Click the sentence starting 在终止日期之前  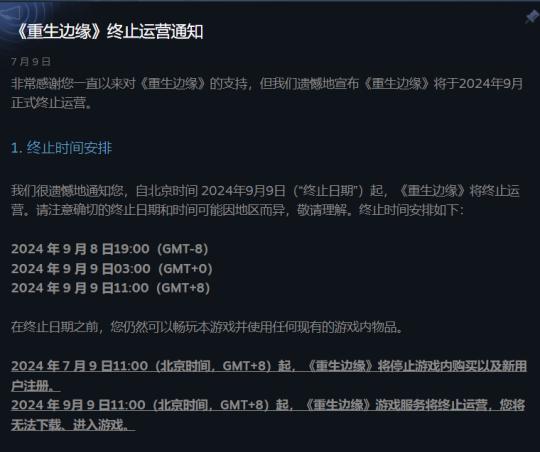pos(207,327)
